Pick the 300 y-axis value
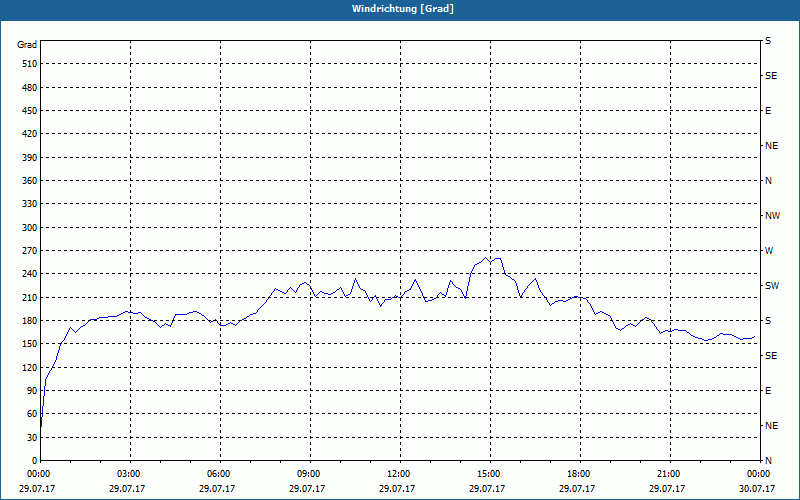Viewport: 800px width, 500px height. (x=30, y=228)
